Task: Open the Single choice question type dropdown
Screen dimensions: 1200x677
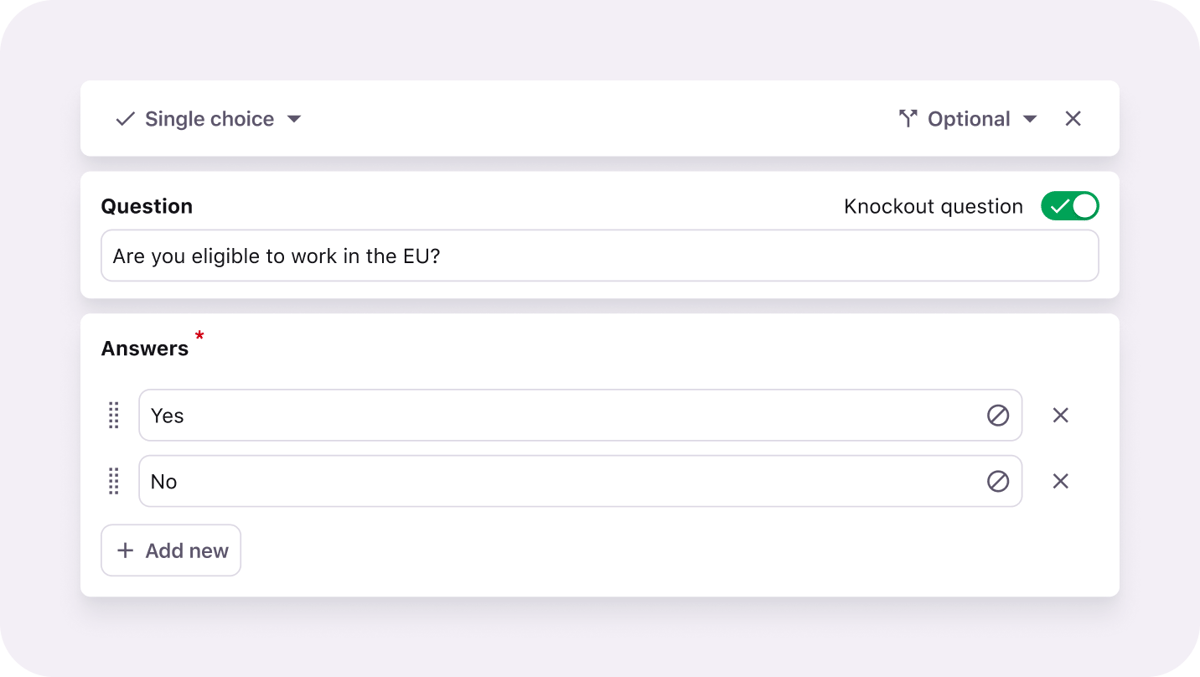Action: tap(209, 118)
